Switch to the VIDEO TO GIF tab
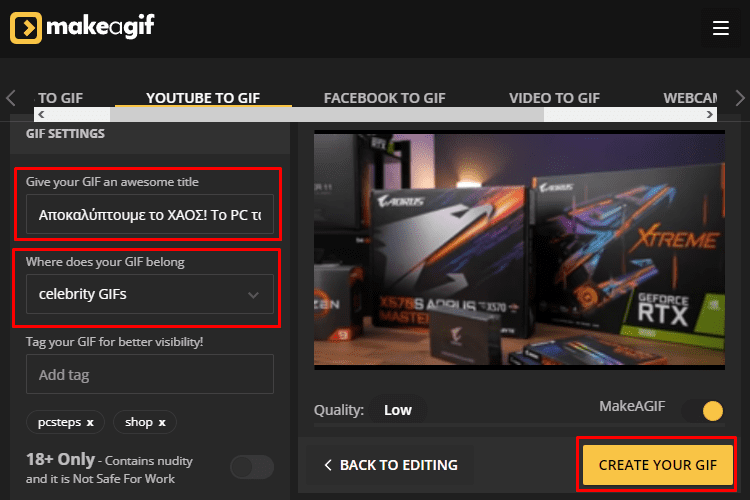 tap(554, 98)
